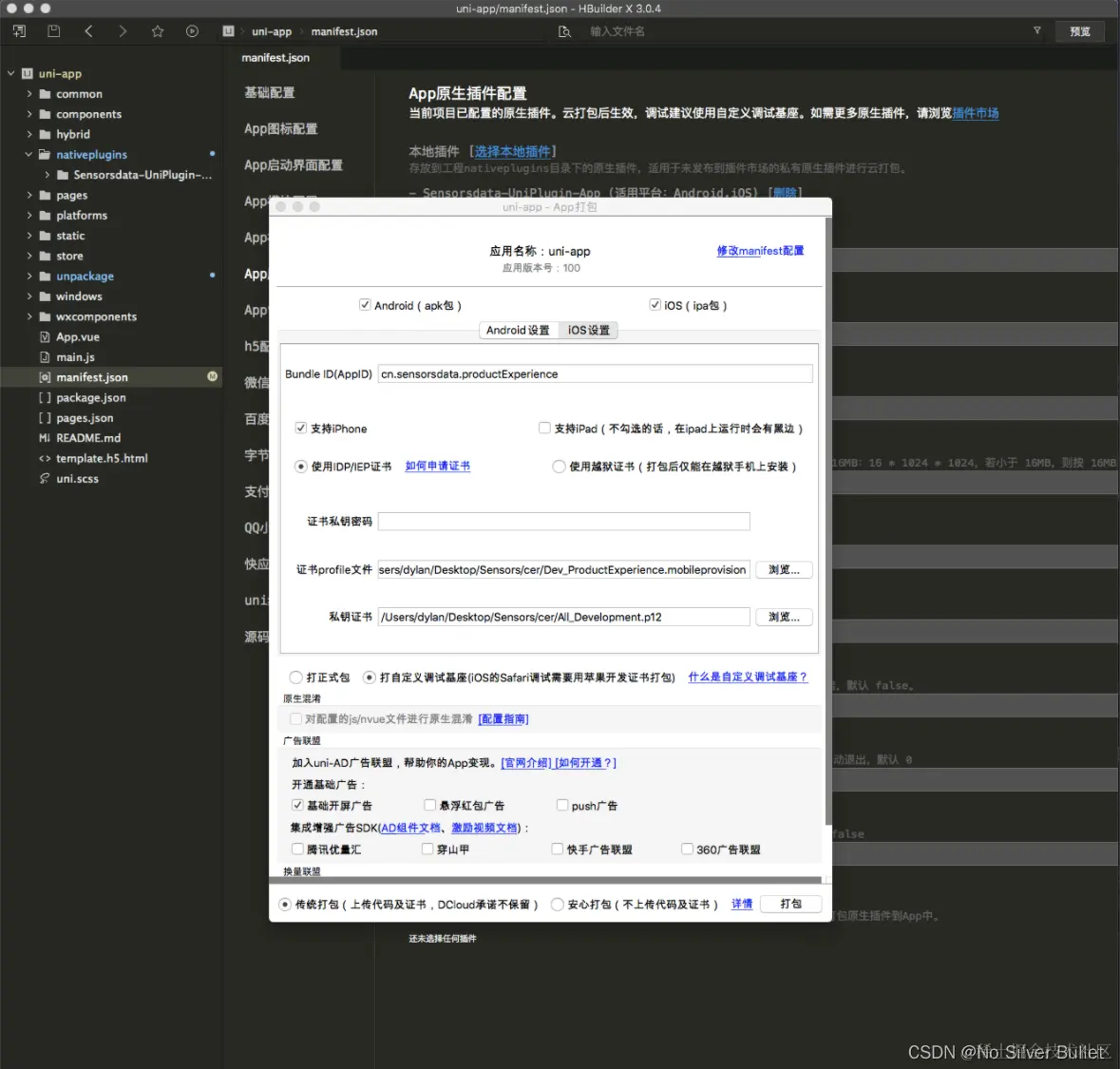The image size is (1120, 1069).
Task: Click the packaging dialog vertical scrollbar
Action: point(827,522)
